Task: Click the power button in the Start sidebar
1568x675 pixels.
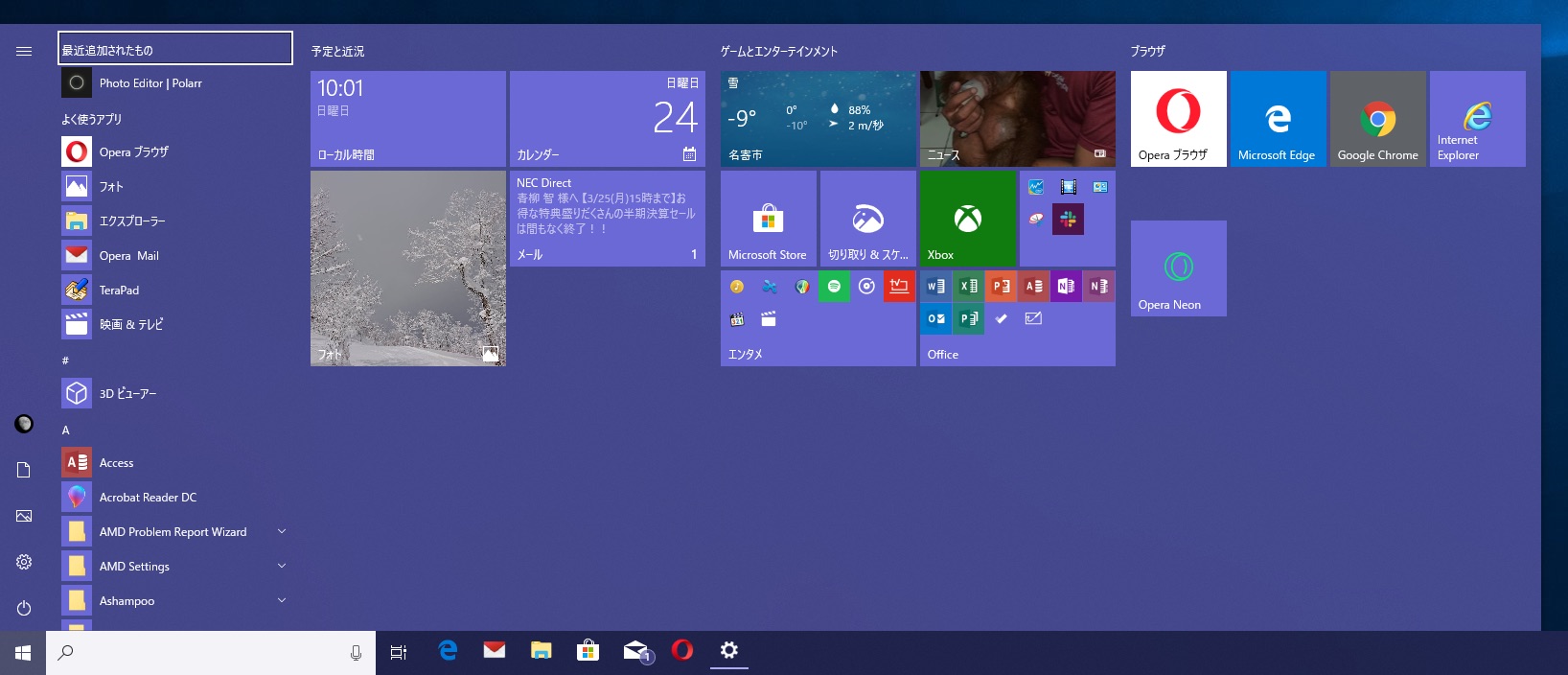Action: 24,608
